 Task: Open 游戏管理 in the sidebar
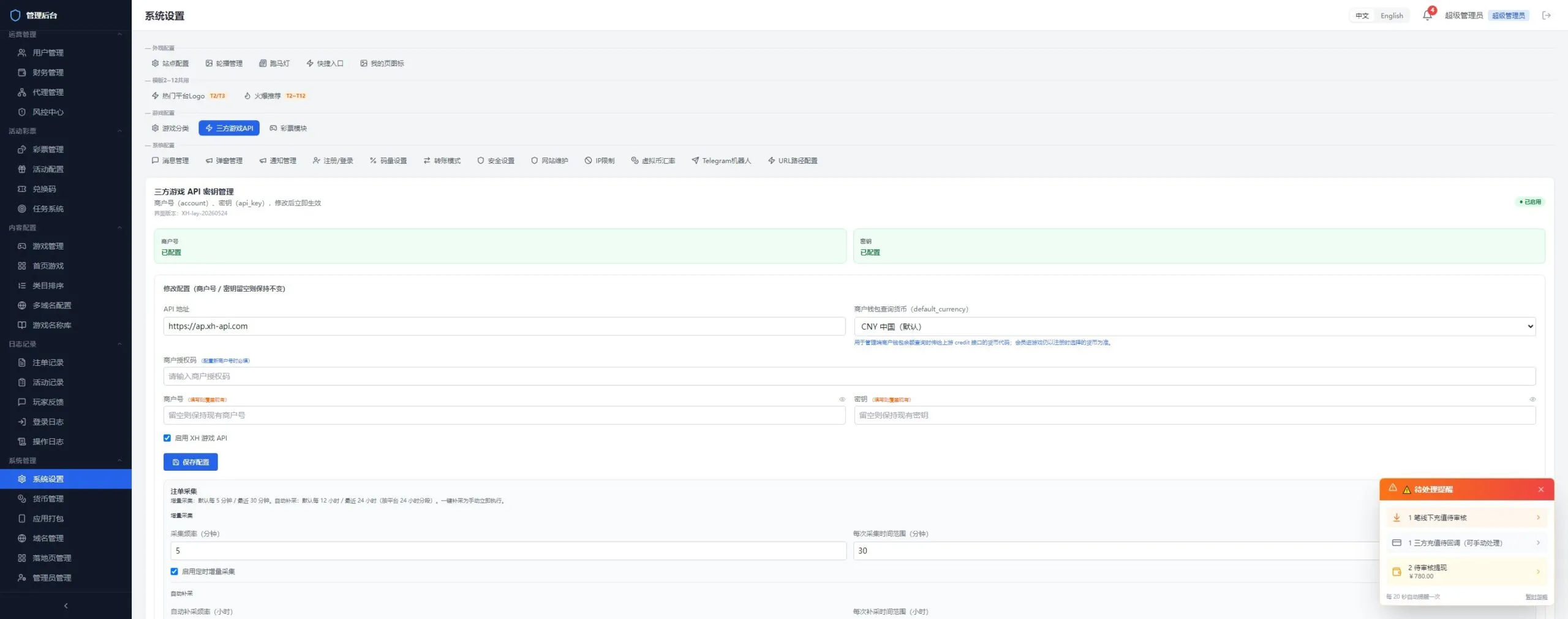66,246
